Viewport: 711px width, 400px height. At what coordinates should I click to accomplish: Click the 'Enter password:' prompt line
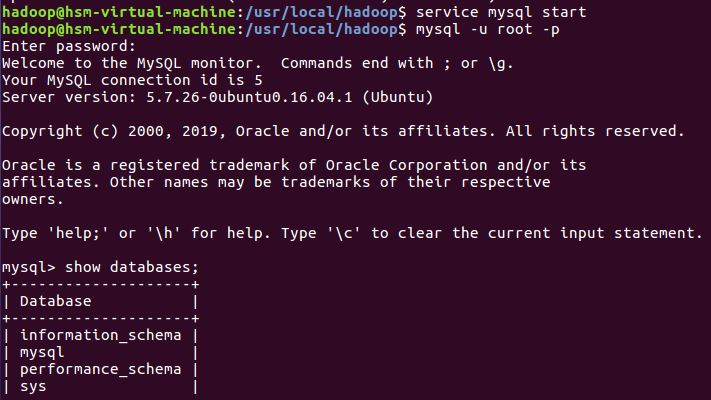pyautogui.click(x=69, y=46)
